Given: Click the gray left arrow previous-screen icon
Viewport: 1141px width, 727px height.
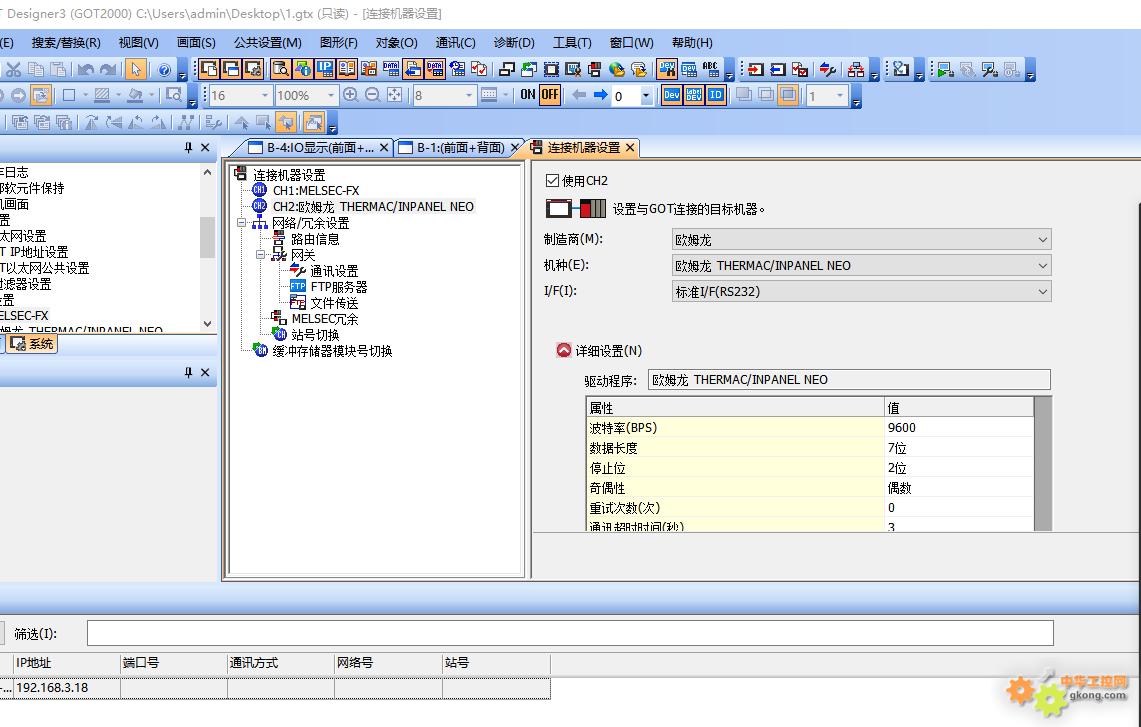Looking at the screenshot, I should coord(579,95).
